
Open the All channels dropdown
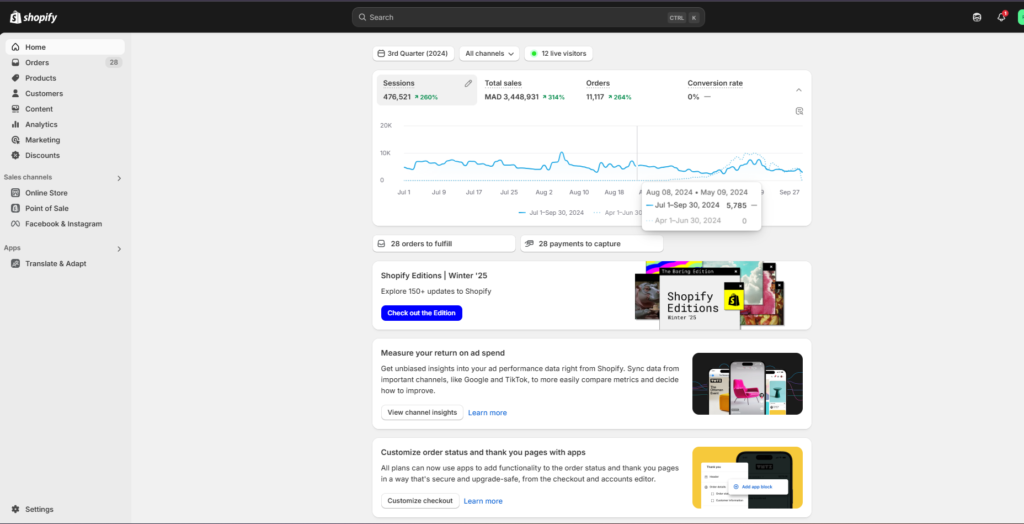[x=489, y=54]
